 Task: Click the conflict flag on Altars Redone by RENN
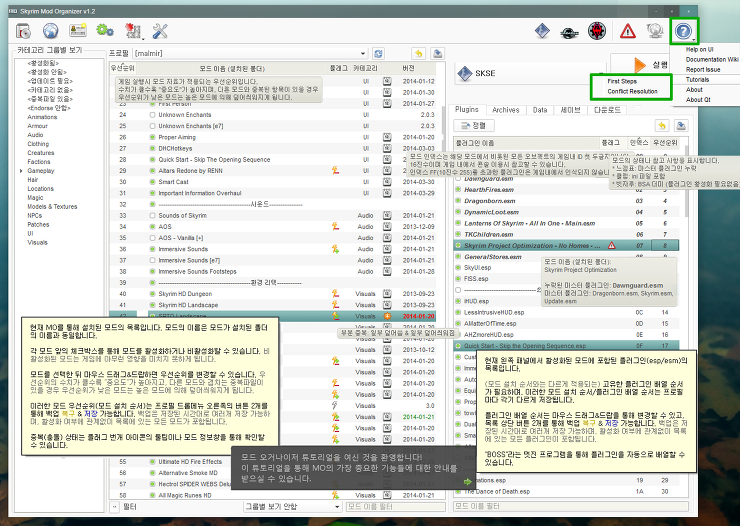tap(335, 170)
